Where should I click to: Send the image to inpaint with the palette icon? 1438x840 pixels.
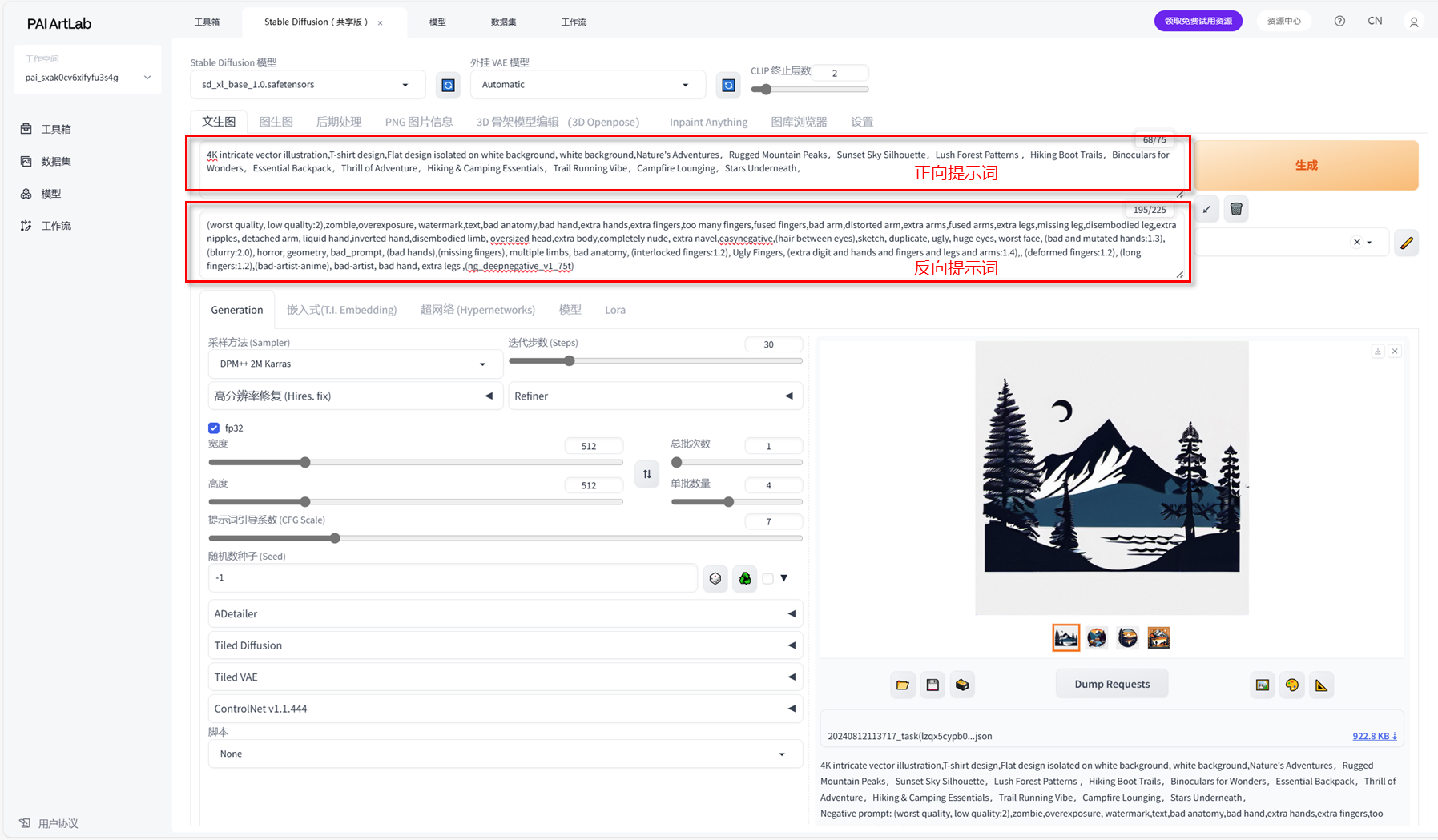click(x=1292, y=685)
